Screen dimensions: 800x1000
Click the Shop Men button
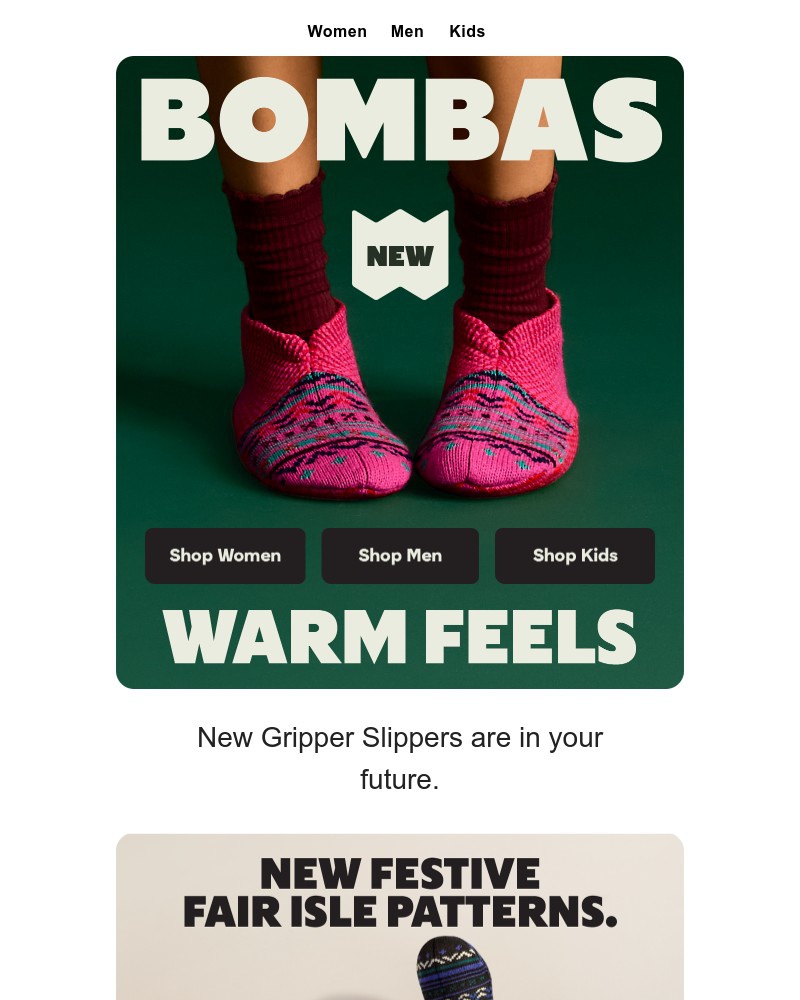[400, 555]
